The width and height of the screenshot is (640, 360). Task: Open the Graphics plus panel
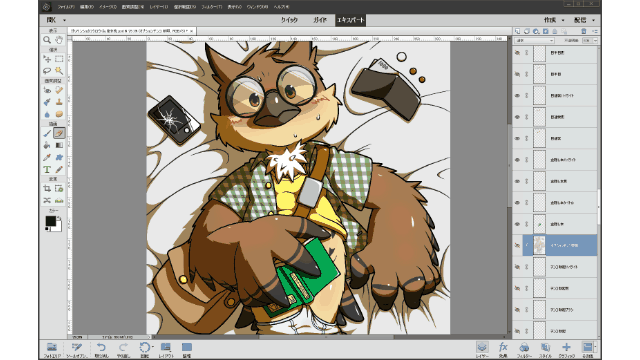566,349
